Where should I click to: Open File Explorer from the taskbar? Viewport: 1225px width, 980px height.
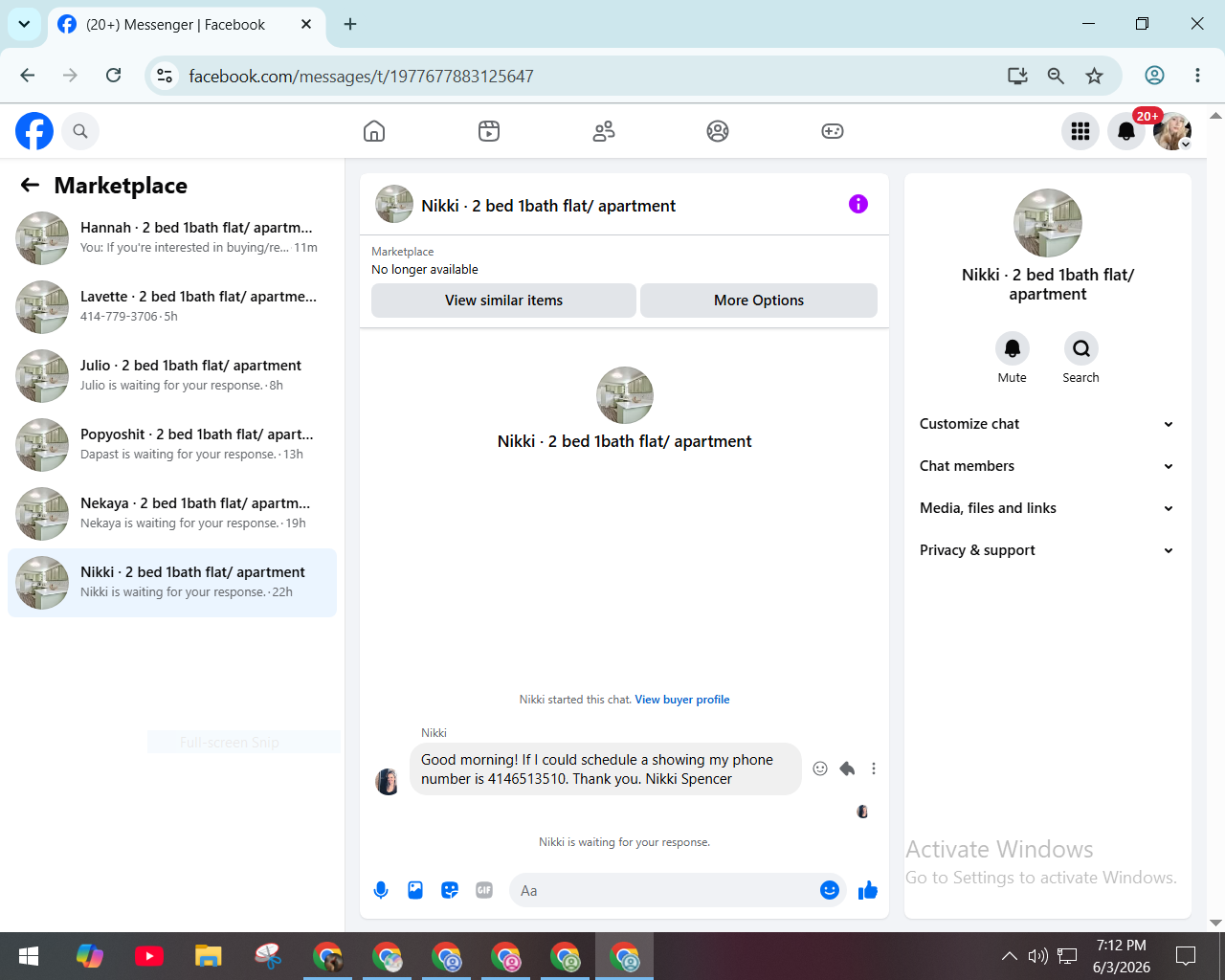(x=209, y=956)
